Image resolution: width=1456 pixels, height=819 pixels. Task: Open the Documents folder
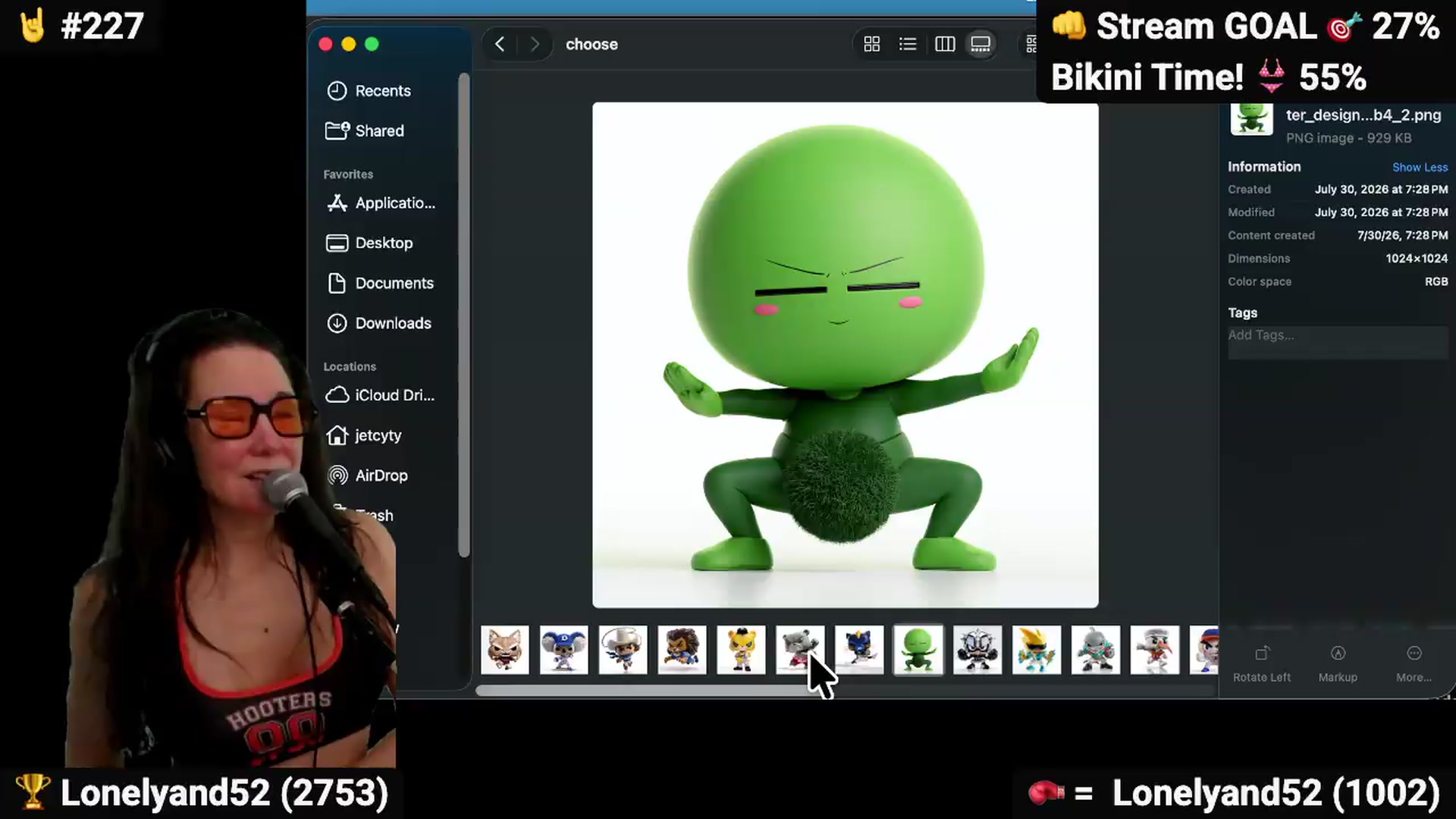coord(380,283)
